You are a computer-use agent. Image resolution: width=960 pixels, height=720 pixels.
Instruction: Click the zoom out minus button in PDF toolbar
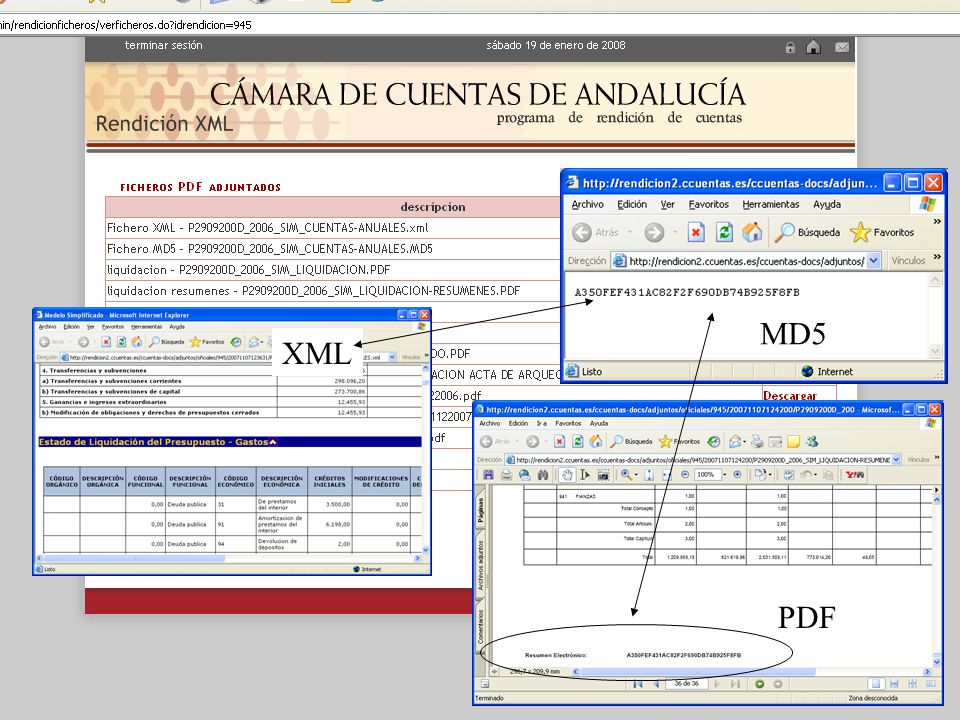click(x=685, y=474)
